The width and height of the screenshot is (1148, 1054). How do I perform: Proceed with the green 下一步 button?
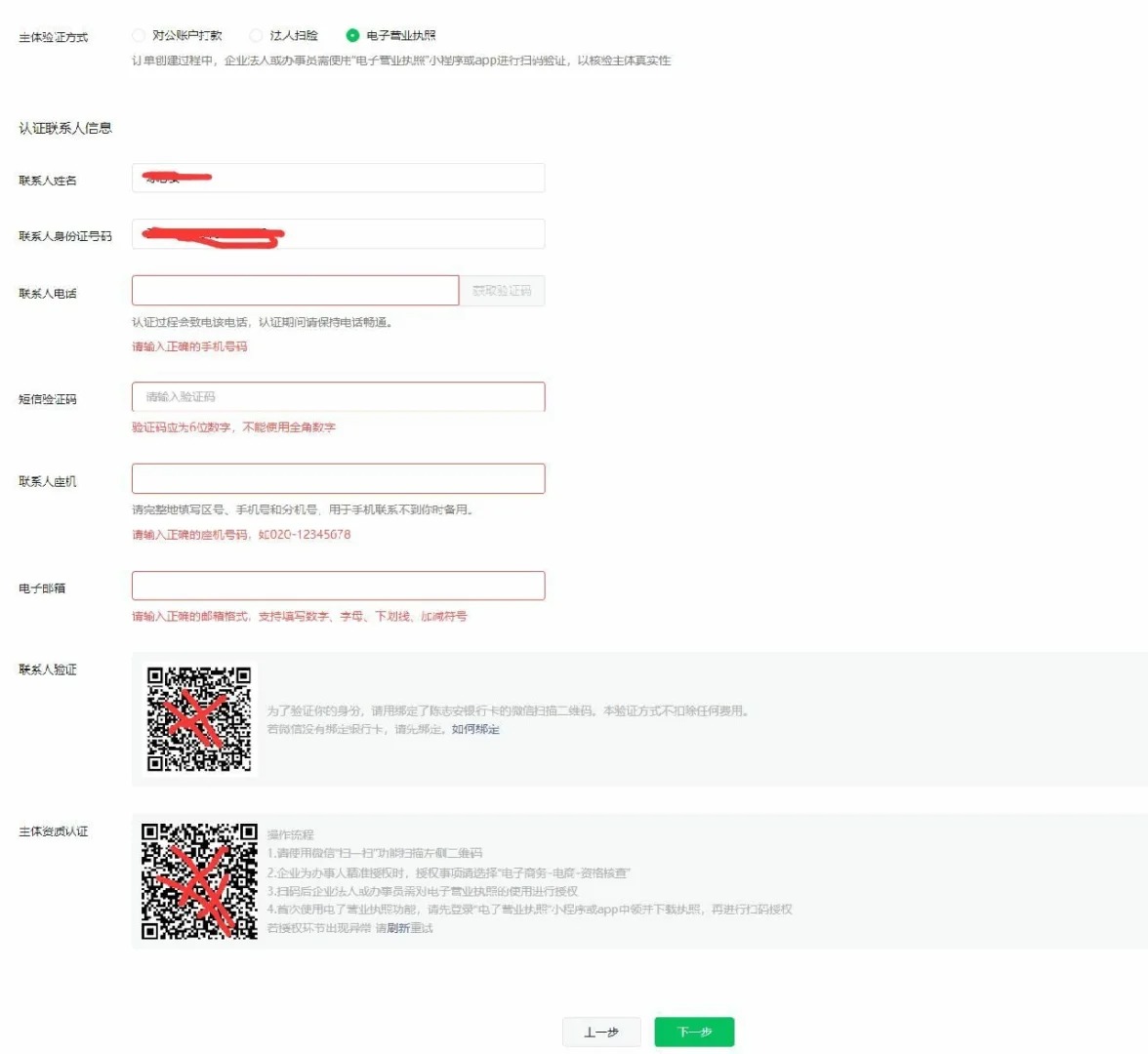point(694,1032)
